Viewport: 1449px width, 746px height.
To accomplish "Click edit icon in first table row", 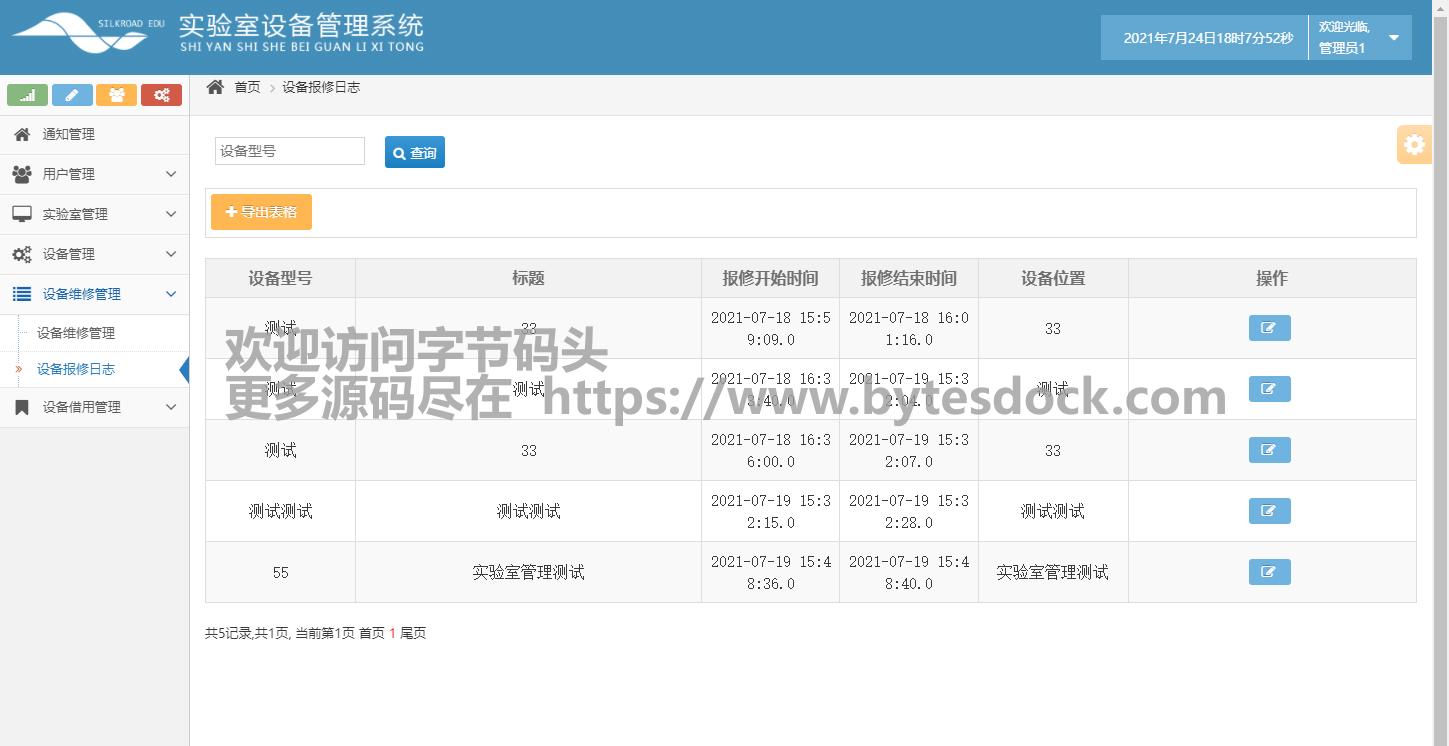I will (x=1269, y=328).
